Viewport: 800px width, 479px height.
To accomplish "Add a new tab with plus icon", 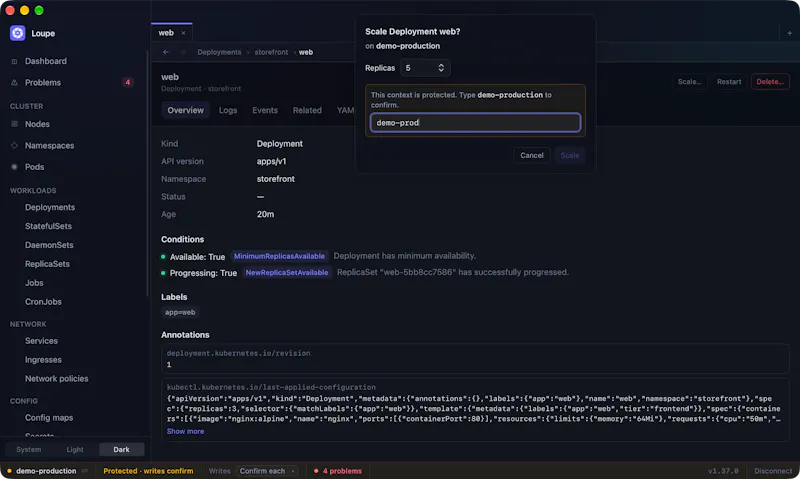I will point(789,33).
